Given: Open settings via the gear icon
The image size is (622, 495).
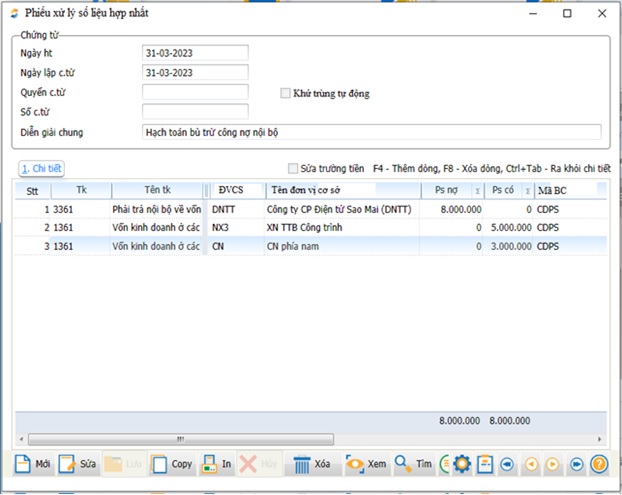Looking at the screenshot, I should pos(462,464).
